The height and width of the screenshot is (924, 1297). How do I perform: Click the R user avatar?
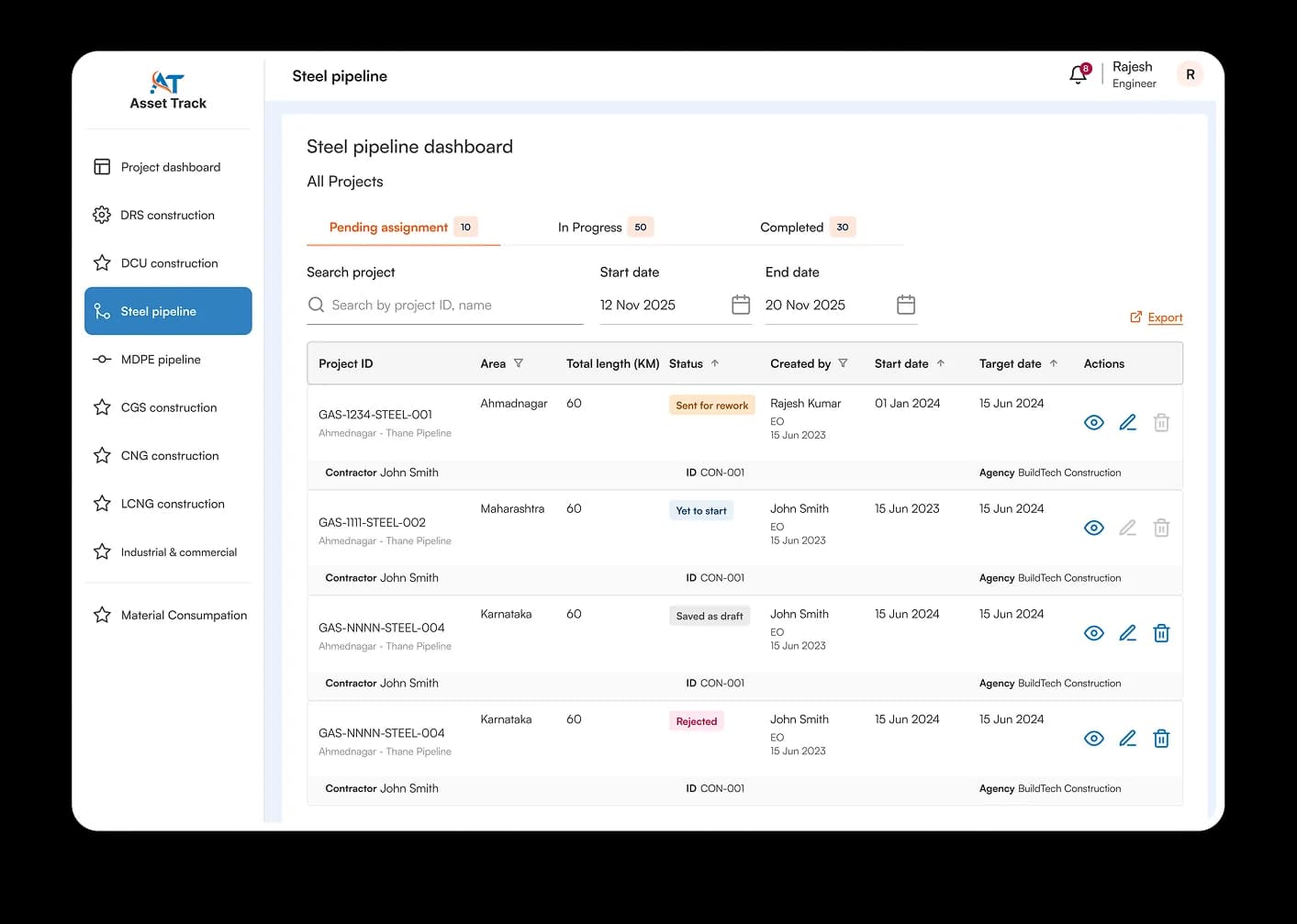[1190, 75]
